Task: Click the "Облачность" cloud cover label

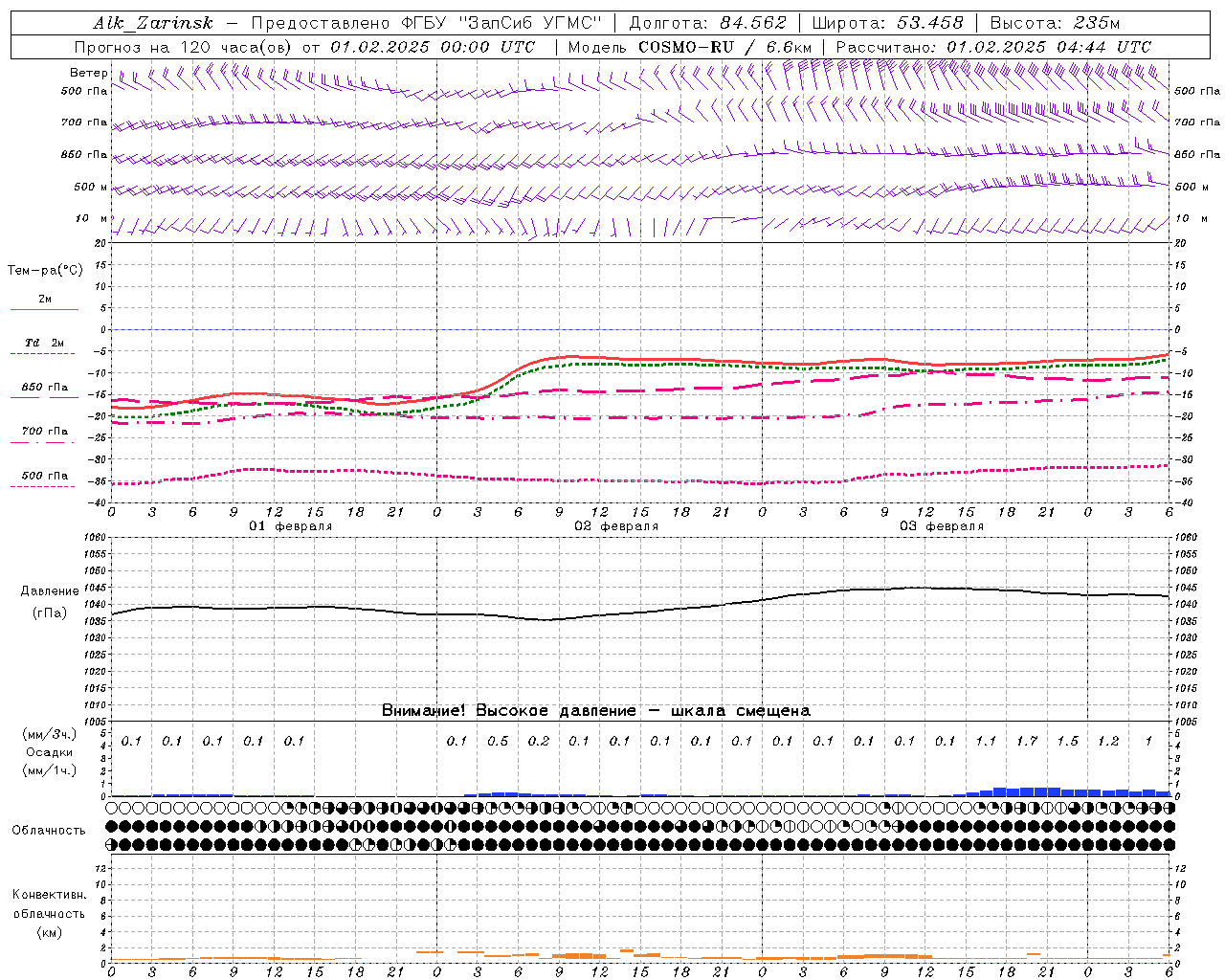Action: (49, 830)
